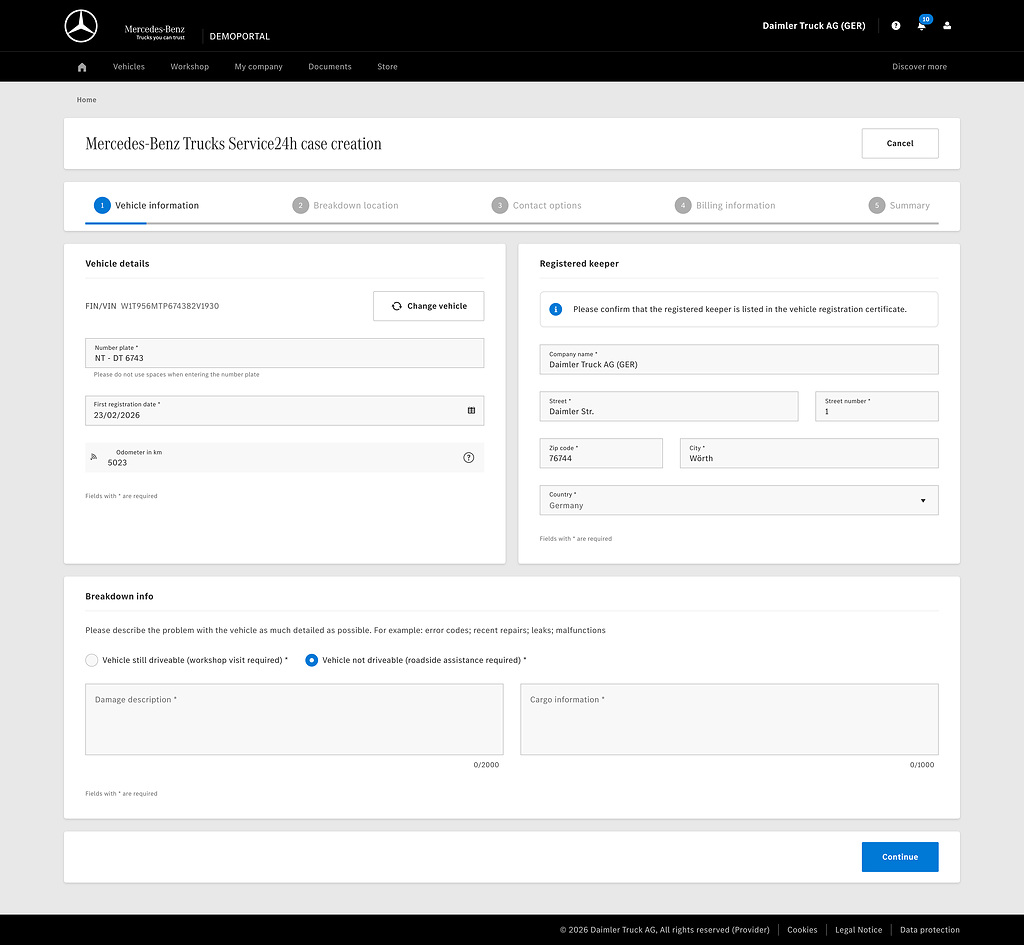Select Vehicle not driveable radio button

click(x=312, y=660)
